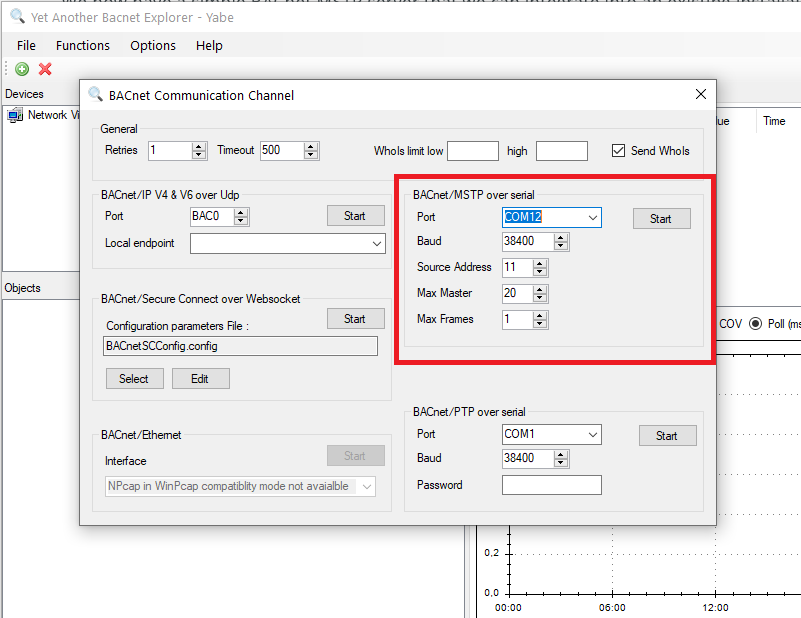Click the Select configuration file button
Viewport: 801px width, 618px height.
pos(135,378)
